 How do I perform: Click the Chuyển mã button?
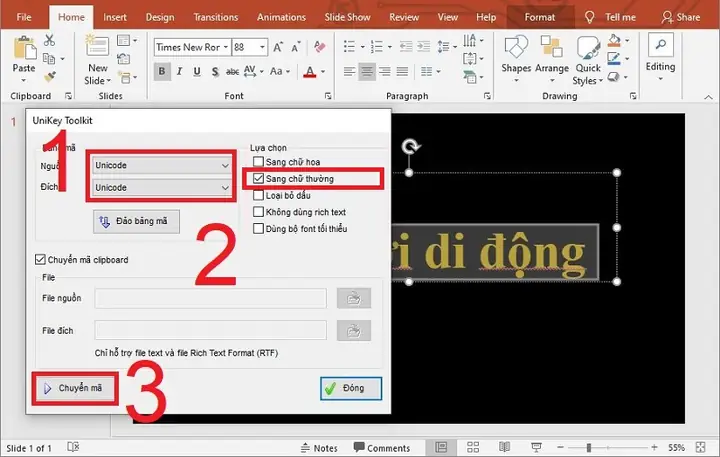(75, 388)
